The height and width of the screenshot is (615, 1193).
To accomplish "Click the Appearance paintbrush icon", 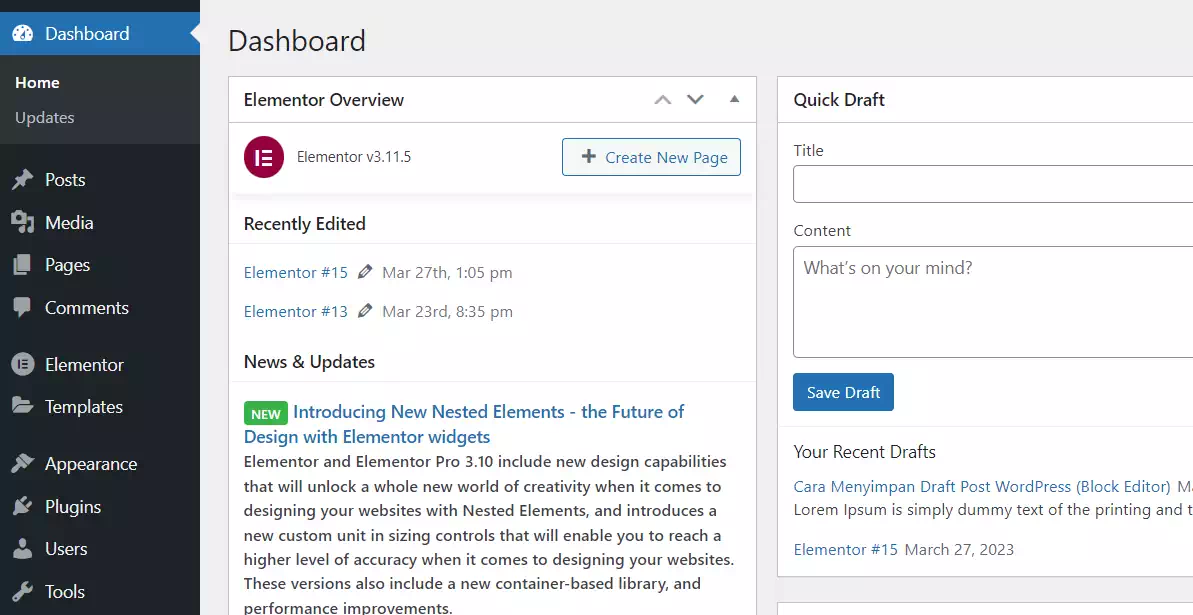I will pos(23,464).
